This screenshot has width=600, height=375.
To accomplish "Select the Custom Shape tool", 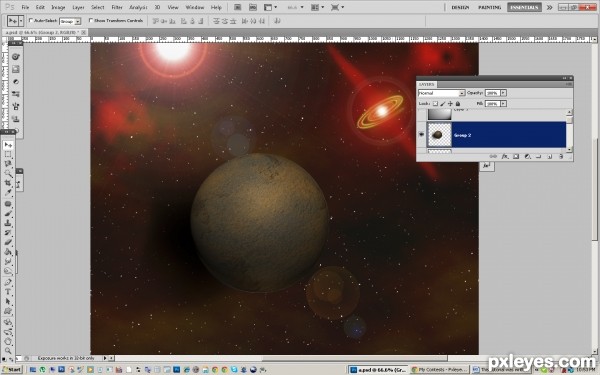I will [x=8, y=311].
